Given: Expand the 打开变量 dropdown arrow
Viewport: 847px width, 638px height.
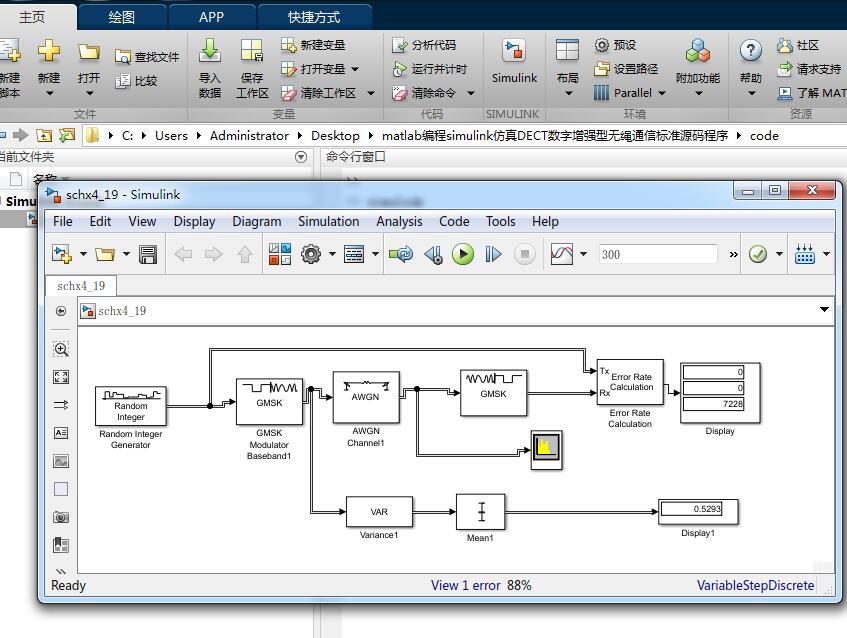Looking at the screenshot, I should click(355, 69).
